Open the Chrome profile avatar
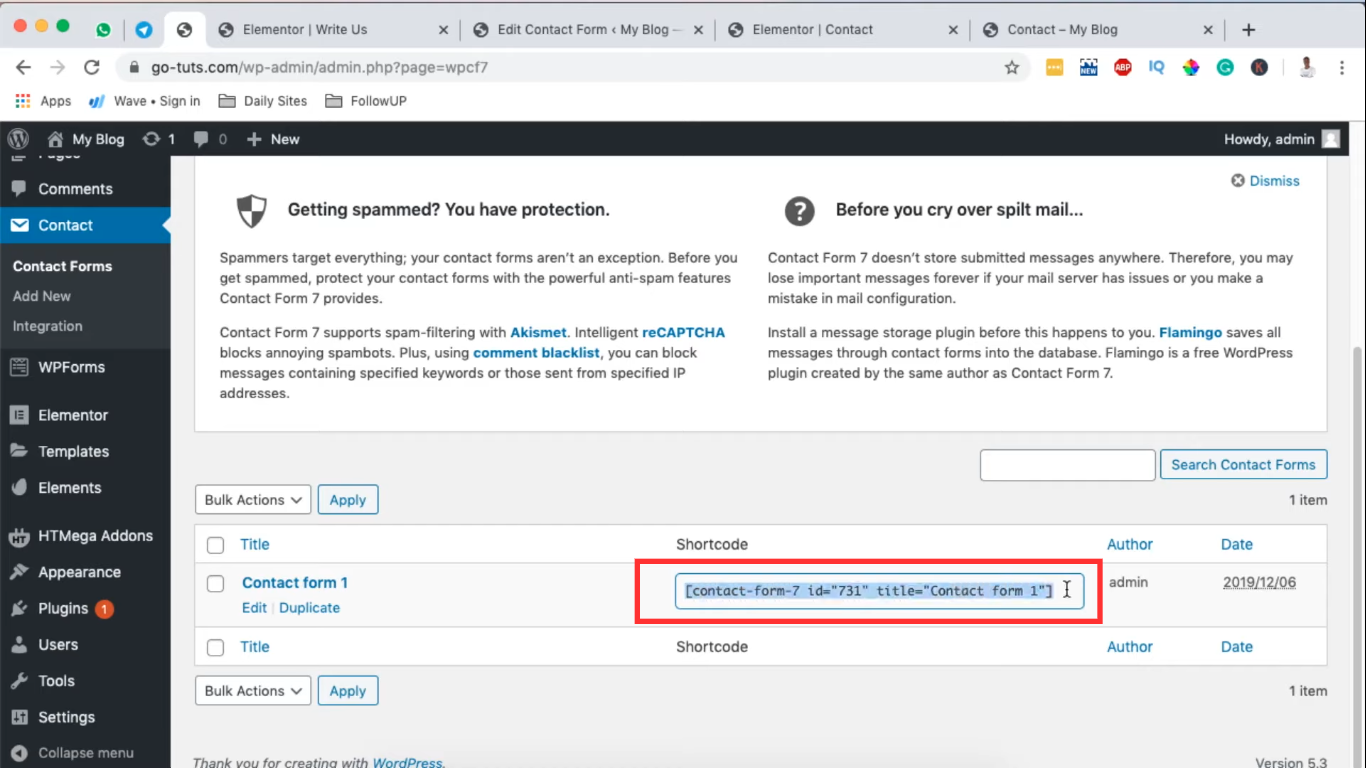The height and width of the screenshot is (768, 1366). point(1307,67)
